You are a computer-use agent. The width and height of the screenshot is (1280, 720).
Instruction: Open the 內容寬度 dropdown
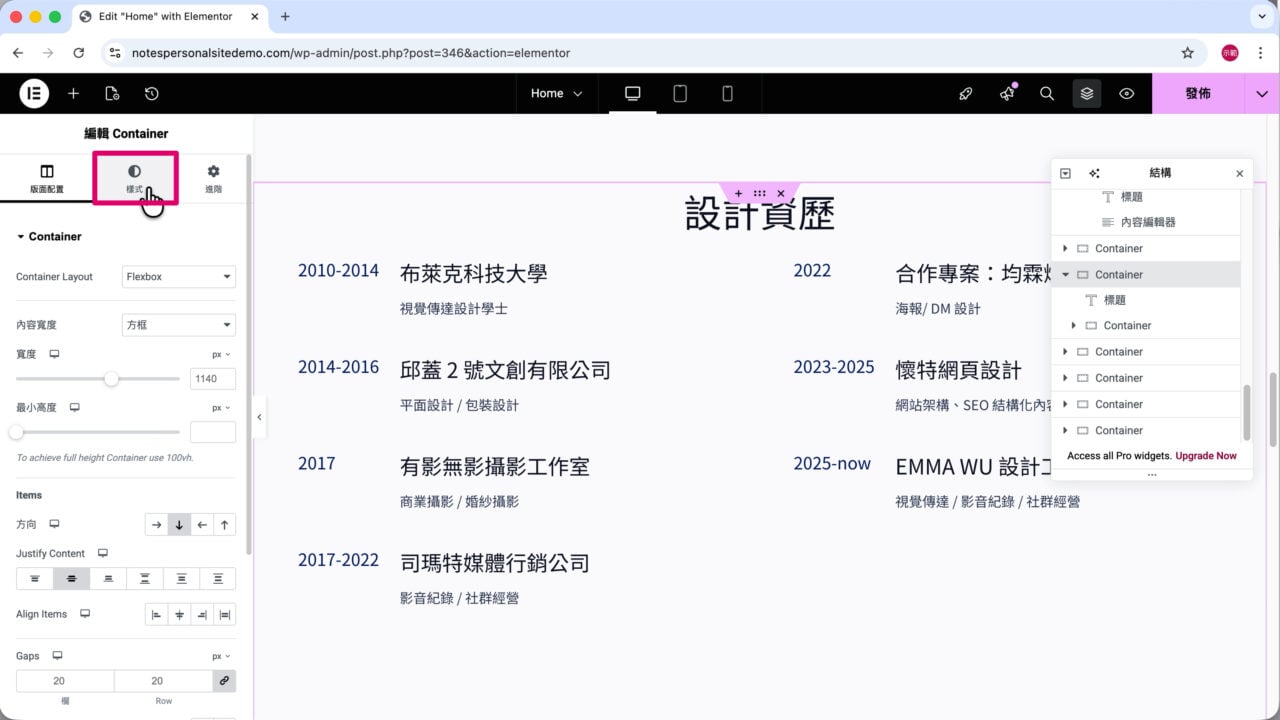click(x=179, y=325)
